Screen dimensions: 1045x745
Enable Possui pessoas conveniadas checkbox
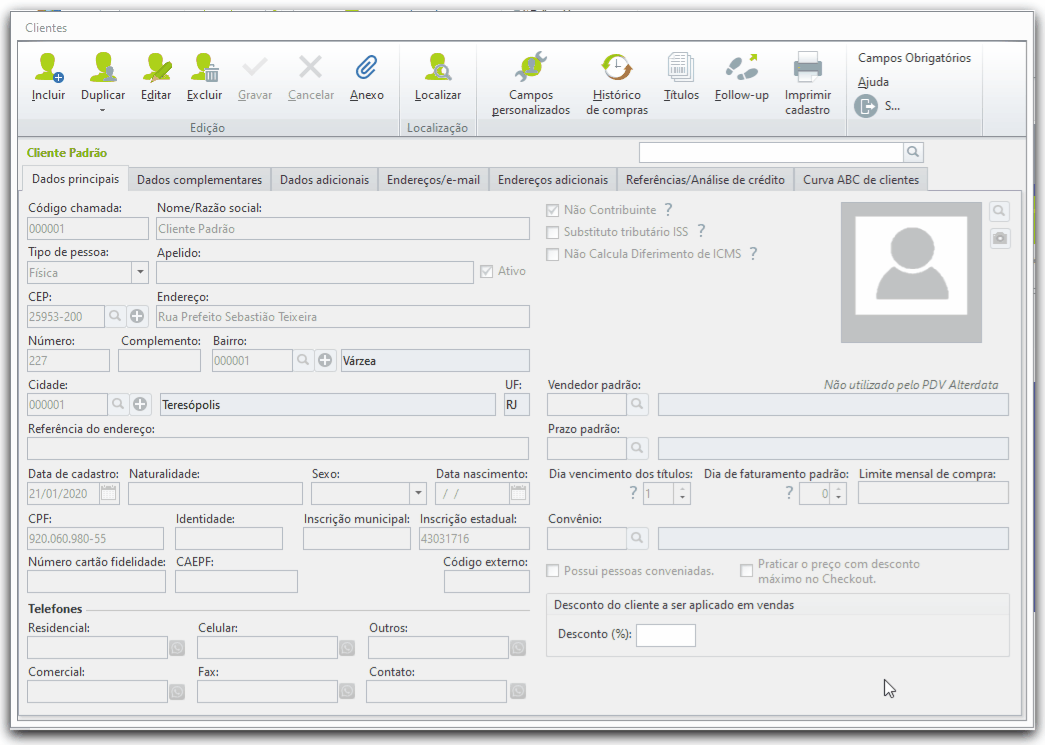(552, 571)
